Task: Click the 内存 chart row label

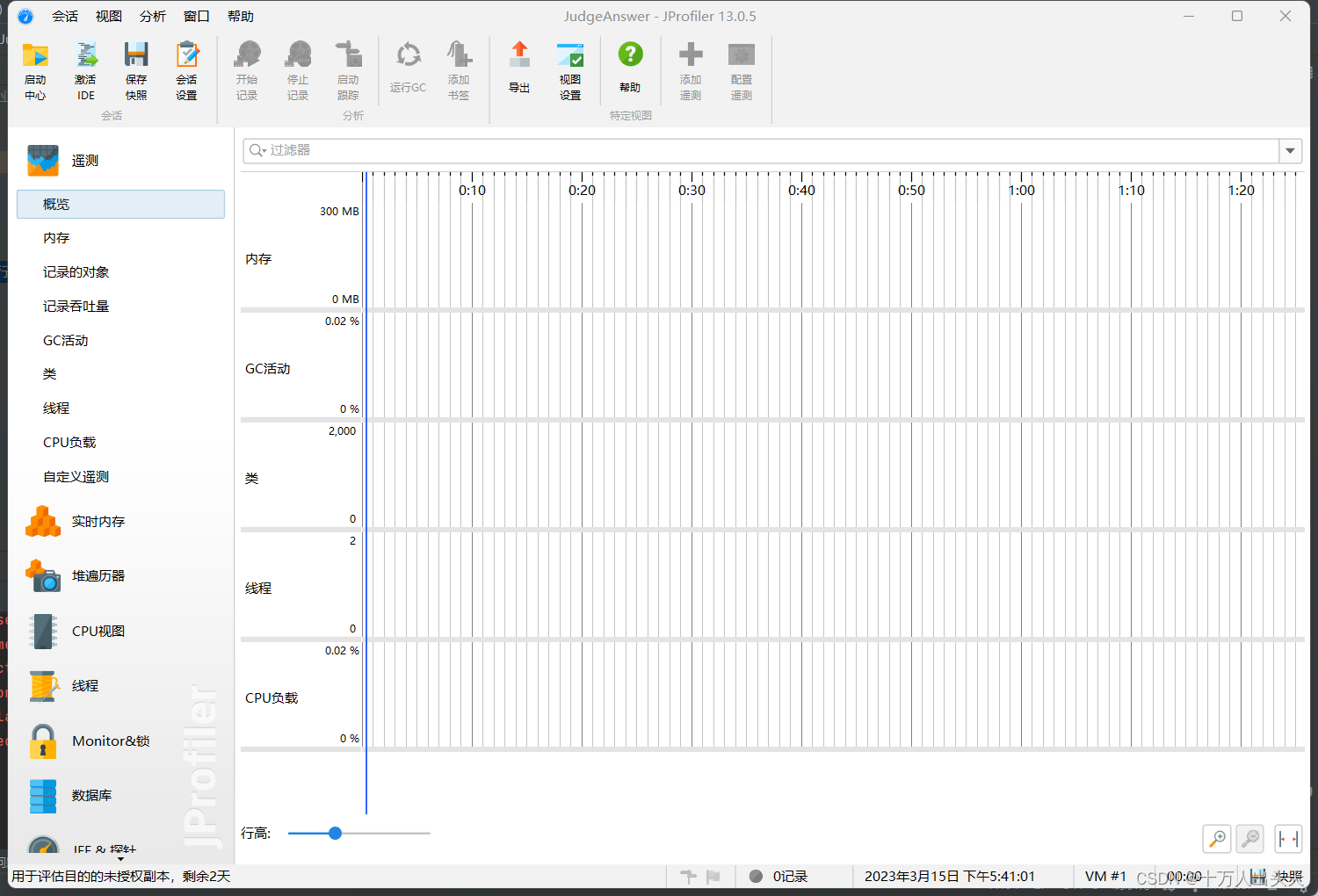Action: click(258, 259)
